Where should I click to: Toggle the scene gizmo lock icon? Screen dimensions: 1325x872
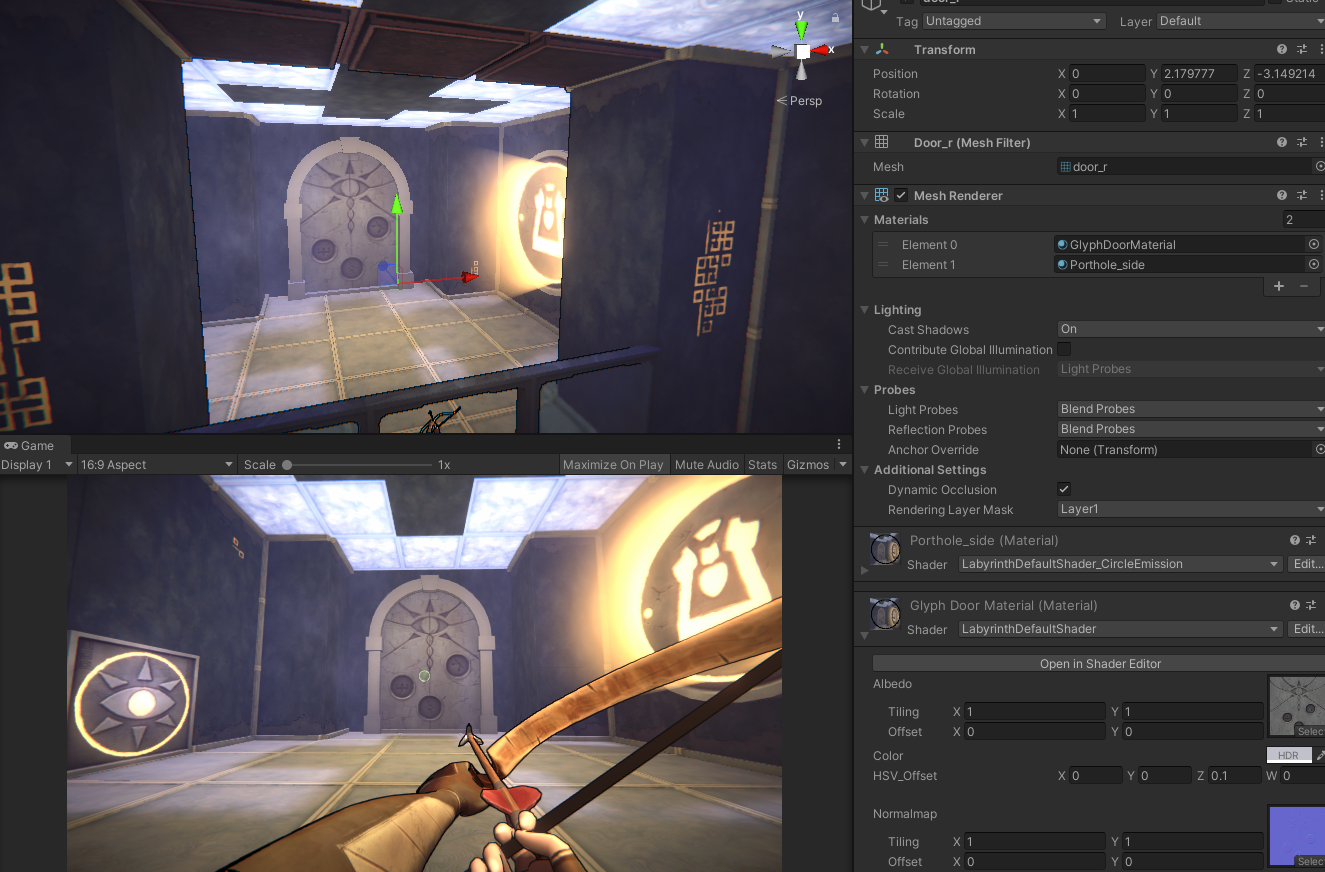(835, 17)
